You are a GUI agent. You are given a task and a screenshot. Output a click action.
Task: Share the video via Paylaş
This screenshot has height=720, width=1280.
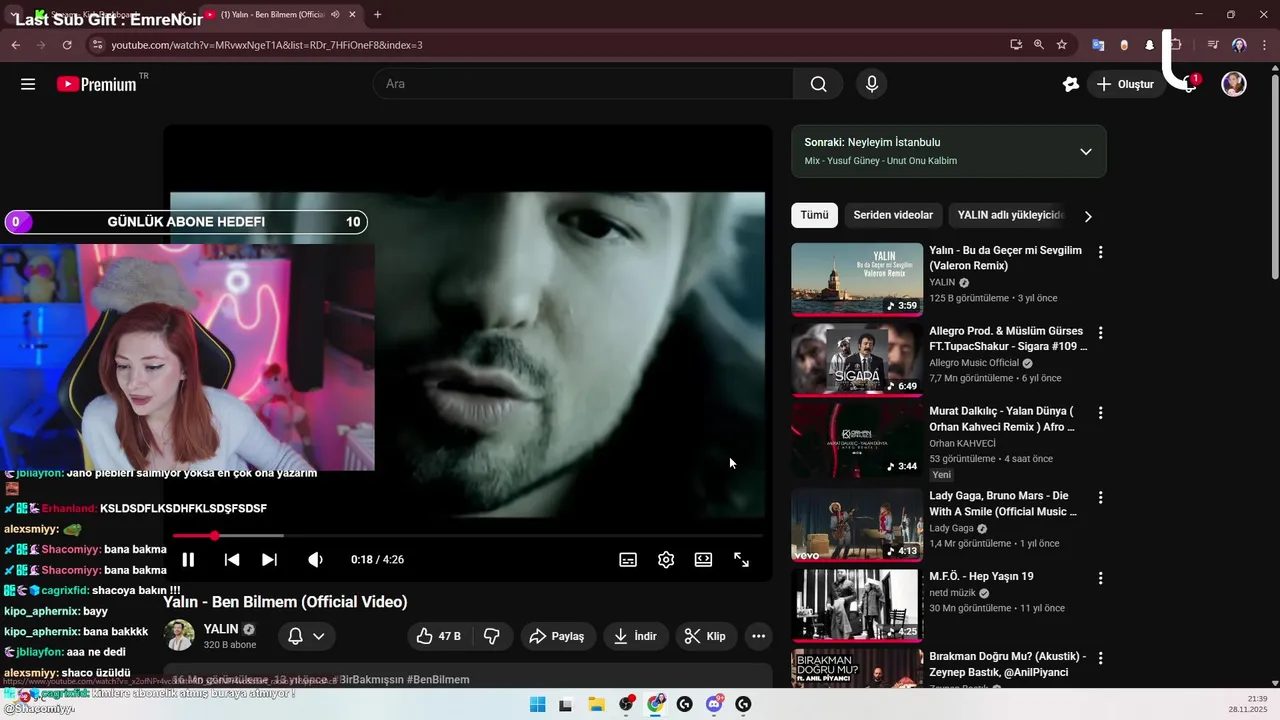click(x=557, y=636)
